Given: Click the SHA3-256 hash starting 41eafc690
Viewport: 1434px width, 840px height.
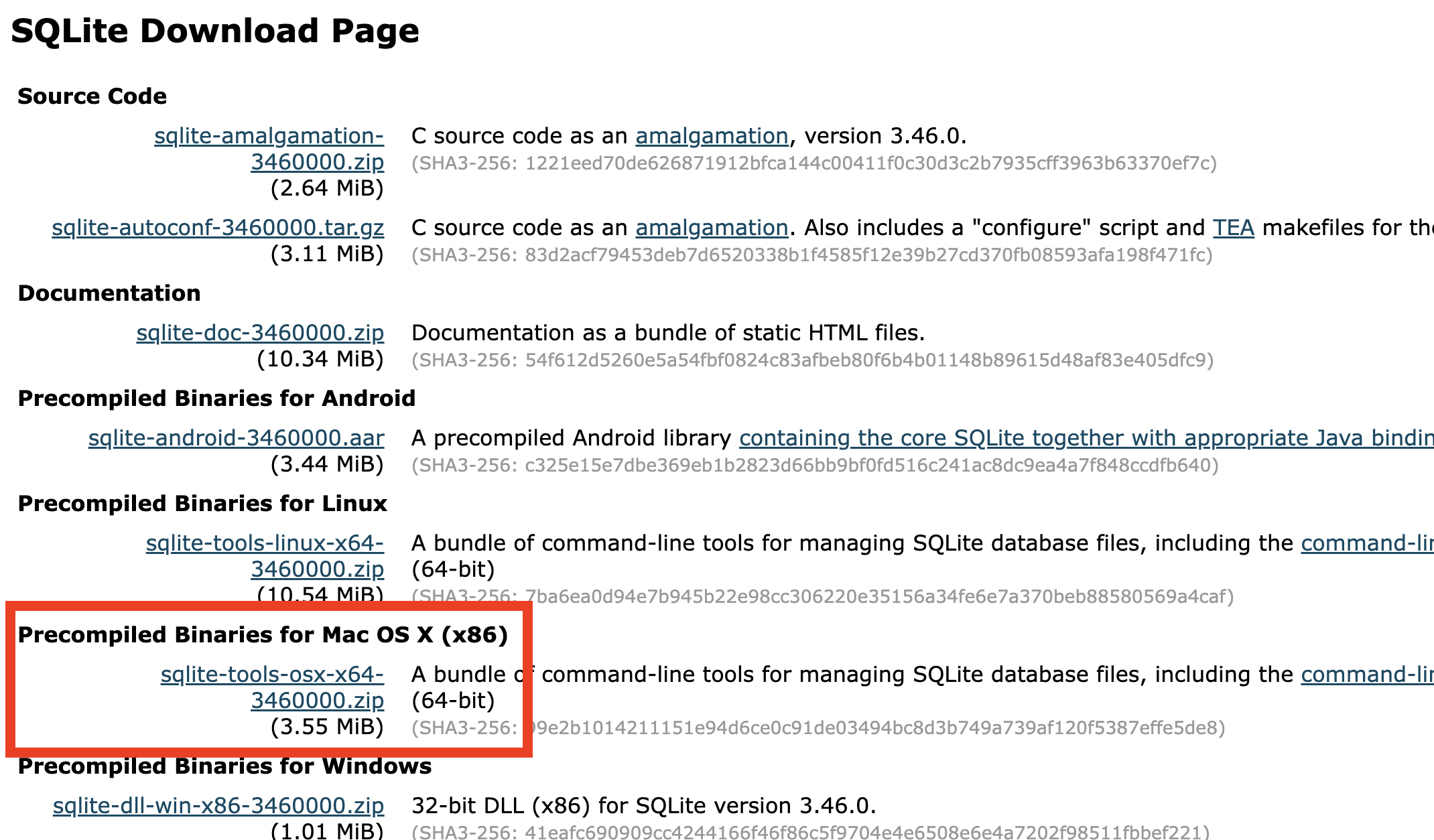Looking at the screenshot, I should coord(811,833).
